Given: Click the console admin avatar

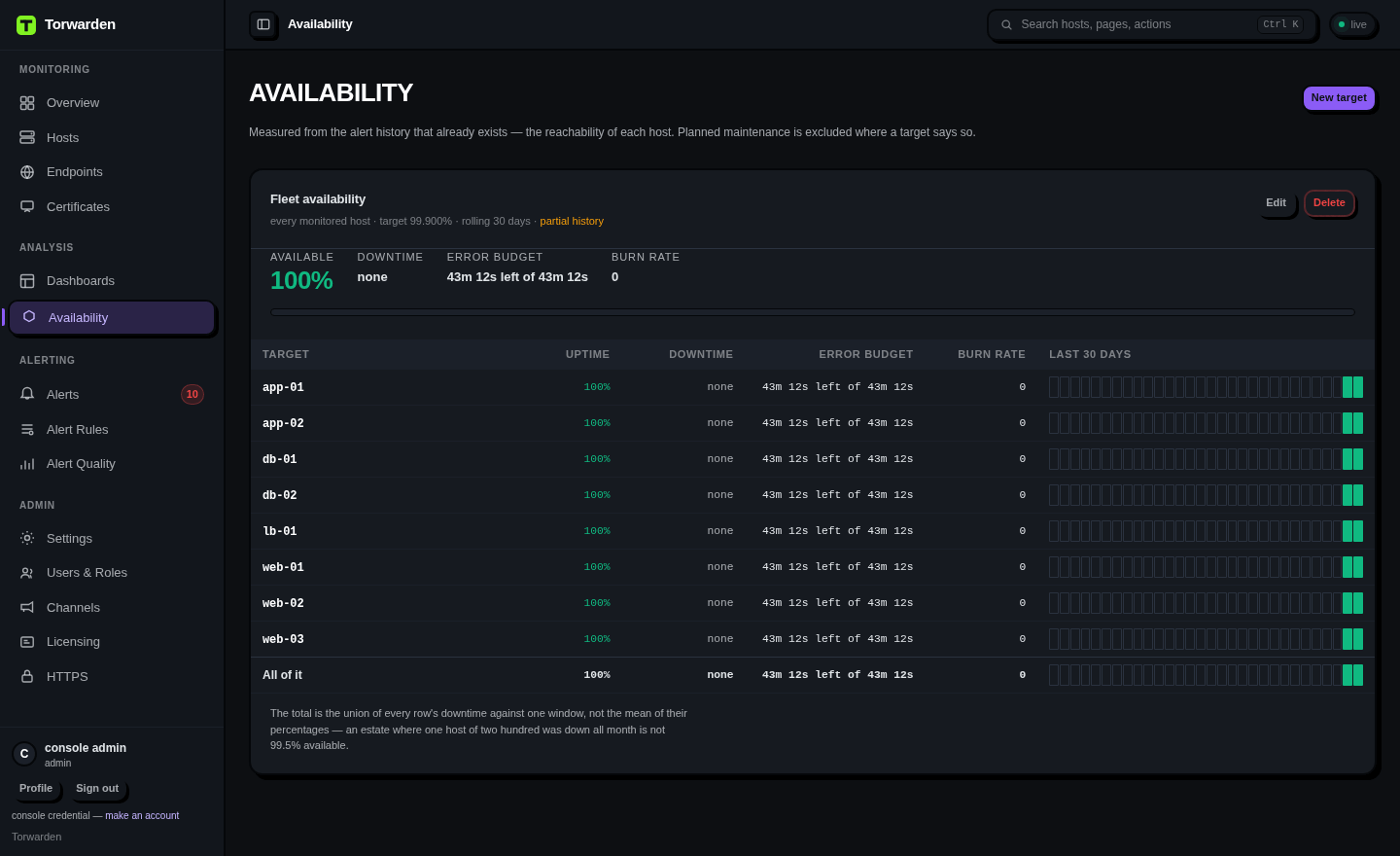Looking at the screenshot, I should [24, 754].
